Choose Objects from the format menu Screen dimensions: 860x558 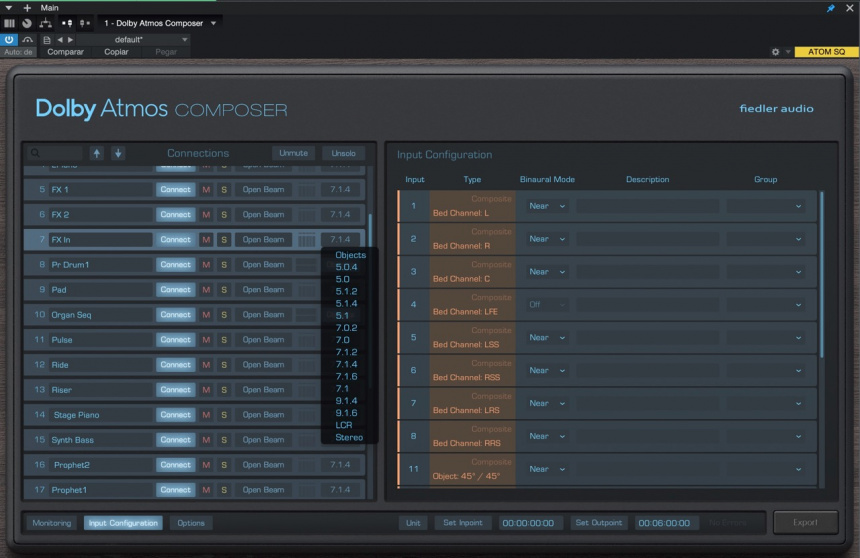[x=350, y=255]
